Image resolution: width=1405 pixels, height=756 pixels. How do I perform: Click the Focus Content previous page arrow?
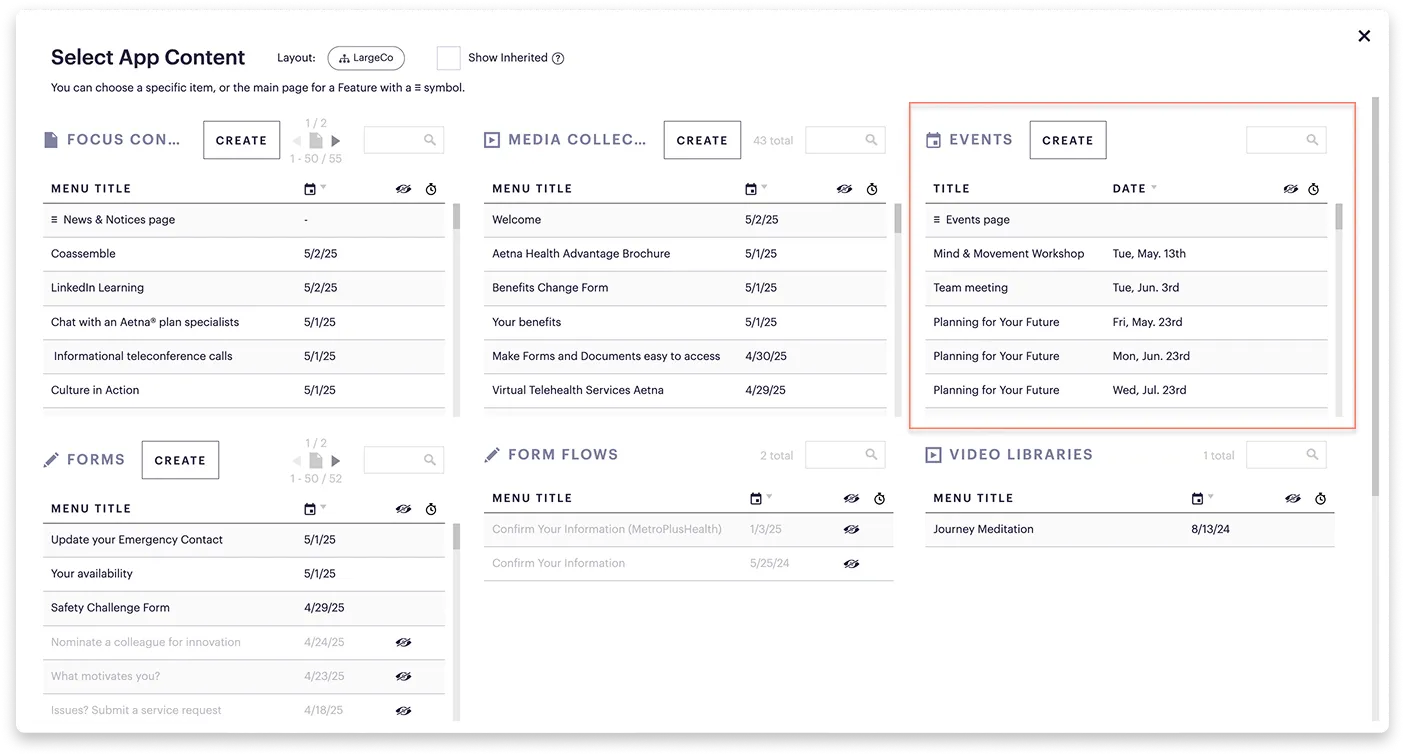click(297, 141)
